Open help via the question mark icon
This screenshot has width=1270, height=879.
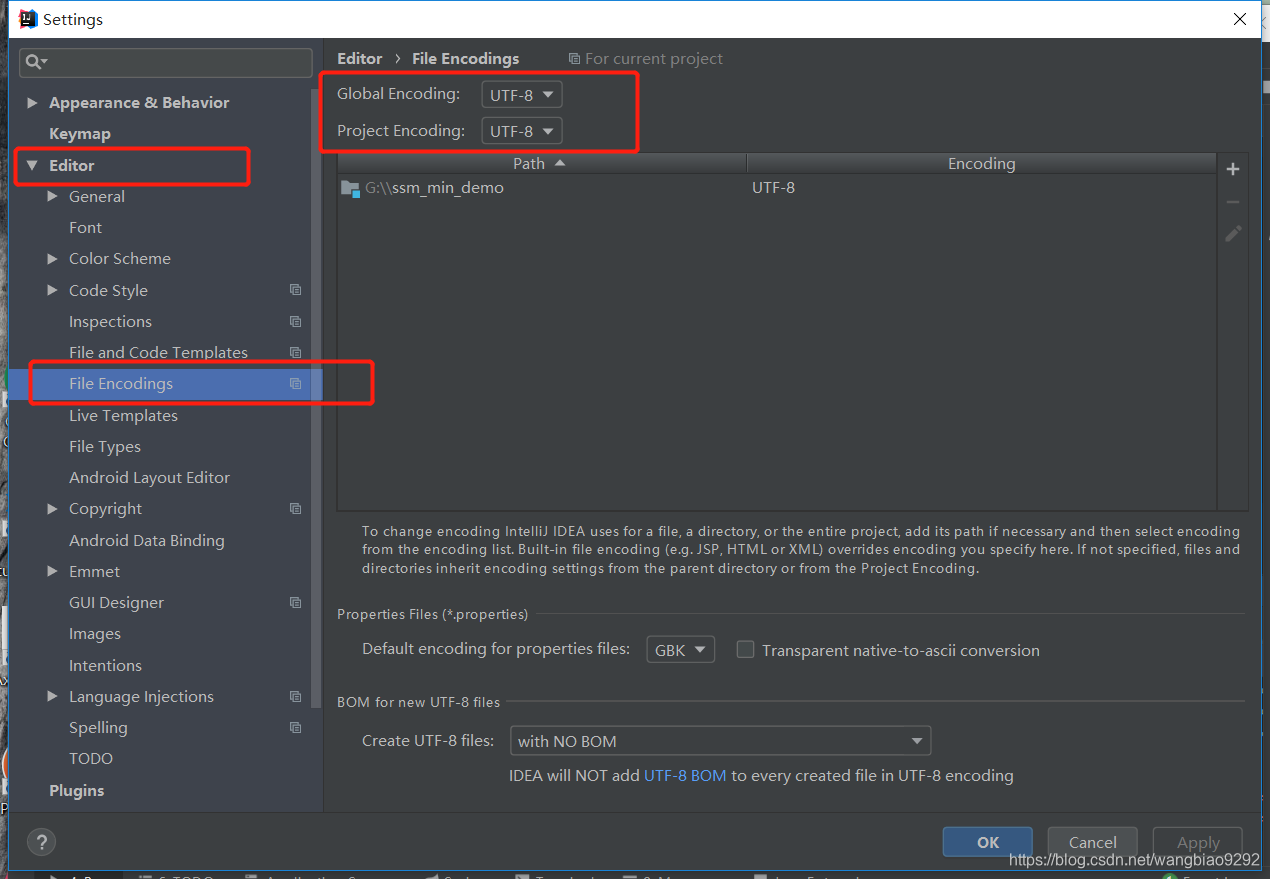[x=41, y=841]
